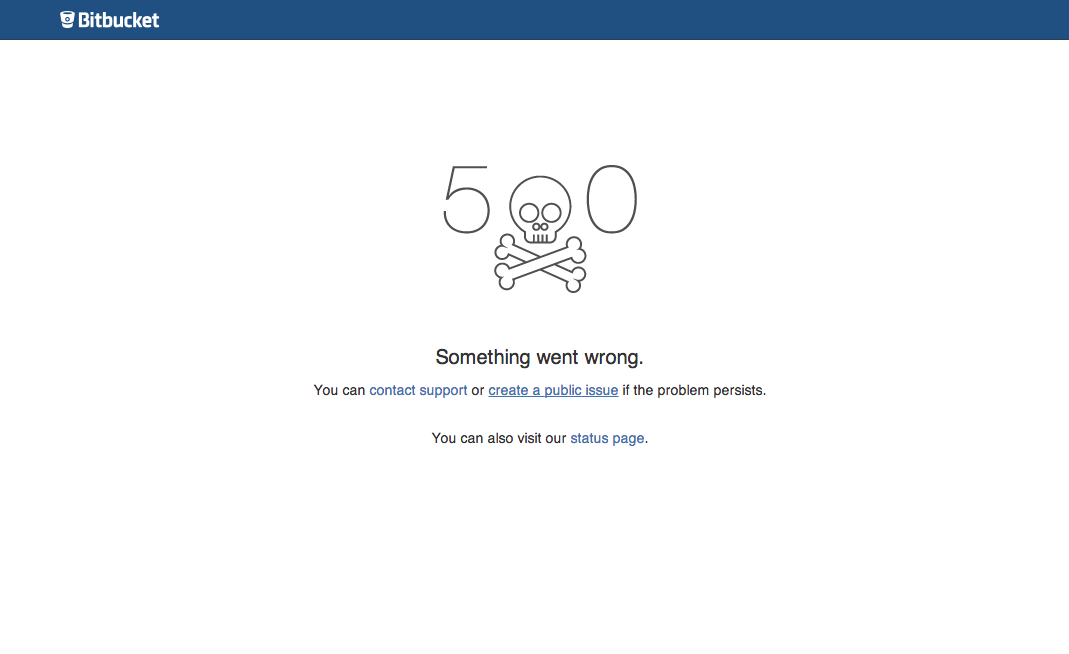Image resolution: width=1069 pixels, height=654 pixels.
Task: Click the 'You can' text before contact support
Action: click(x=340, y=390)
